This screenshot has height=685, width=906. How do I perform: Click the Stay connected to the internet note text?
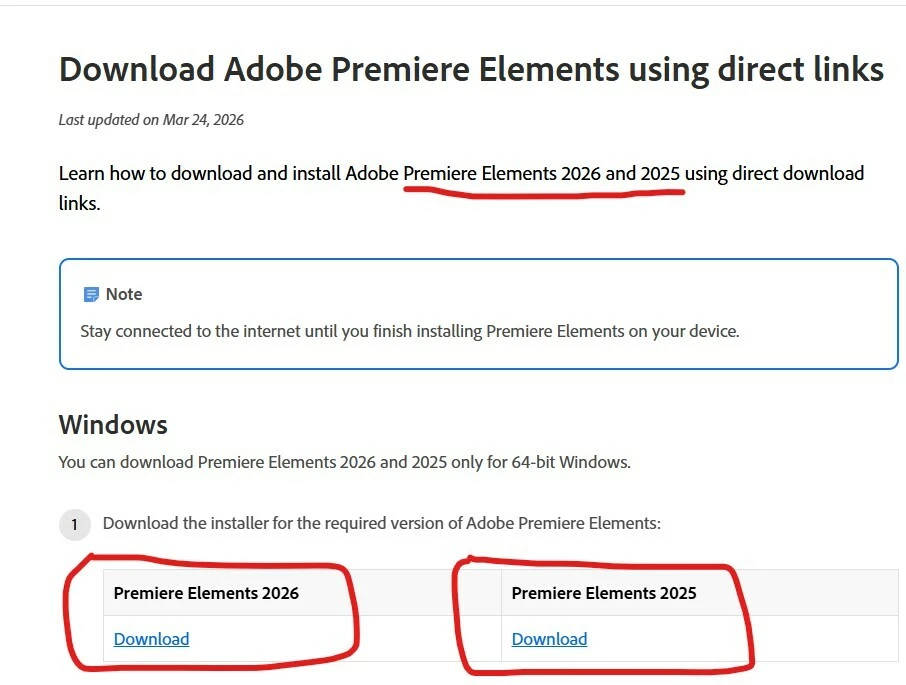tap(410, 332)
